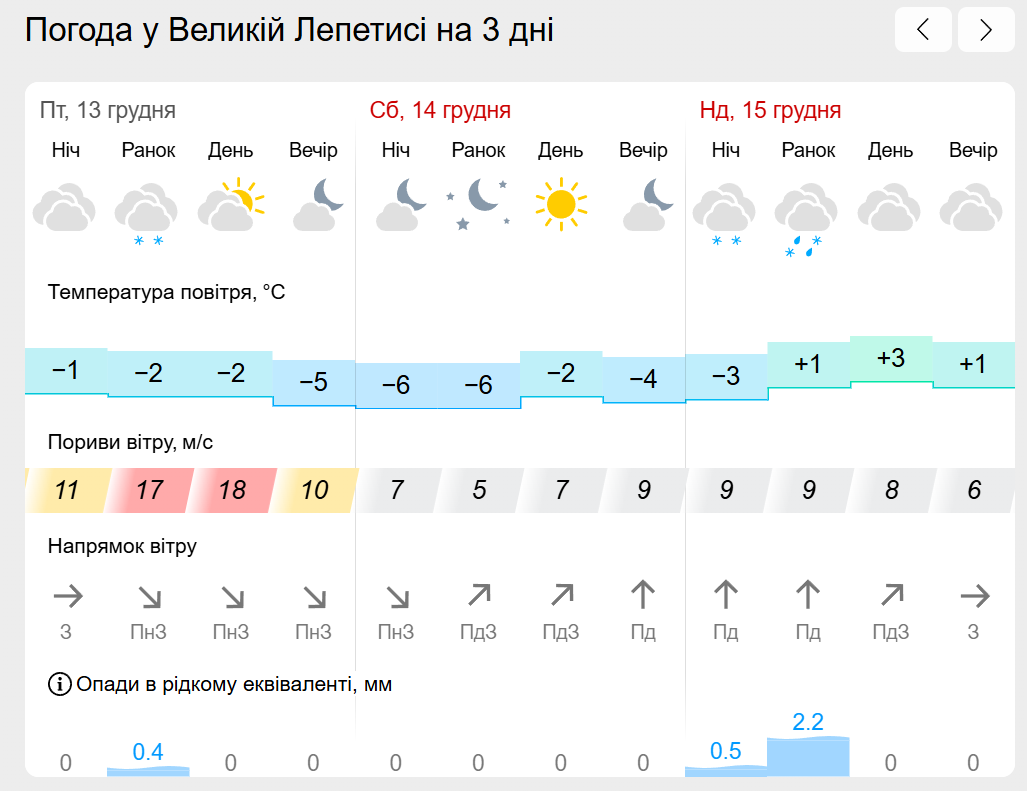Image resolution: width=1027 pixels, height=791 pixels.
Task: Click Sunday night snow cloud icon
Action: (x=724, y=214)
